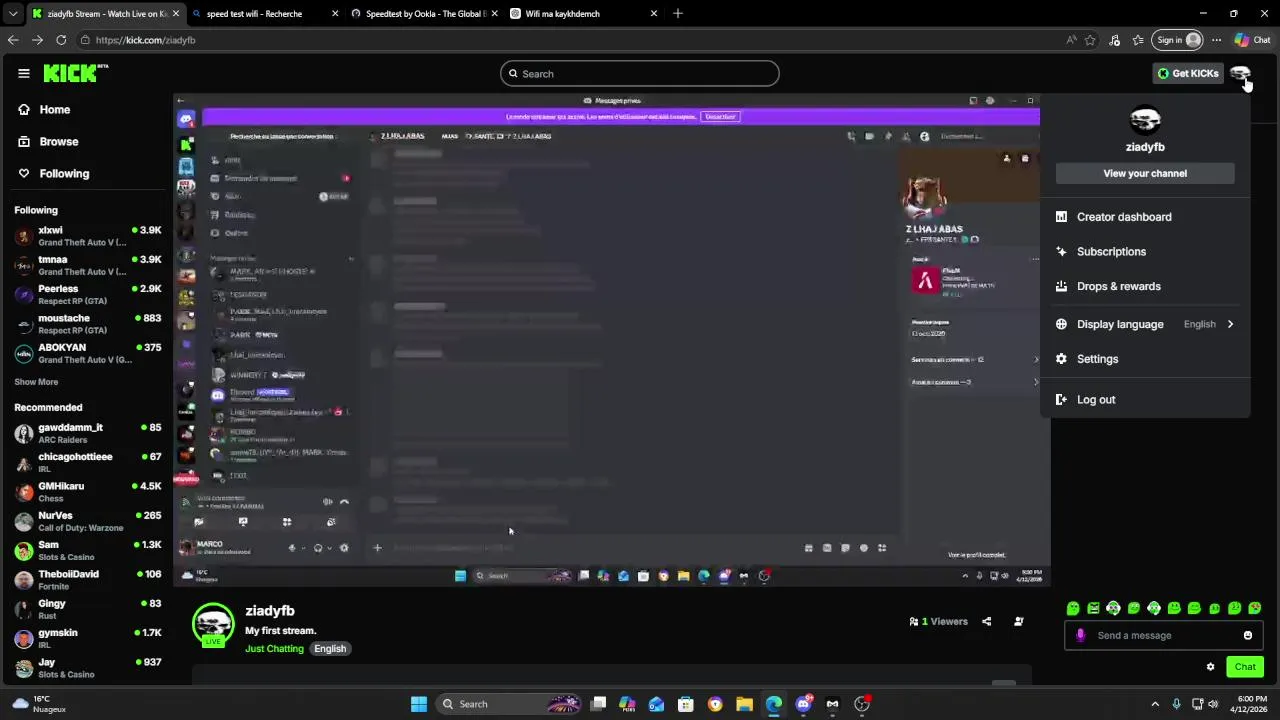Open the emoji picker in chat box
The image size is (1280, 720).
click(1248, 636)
